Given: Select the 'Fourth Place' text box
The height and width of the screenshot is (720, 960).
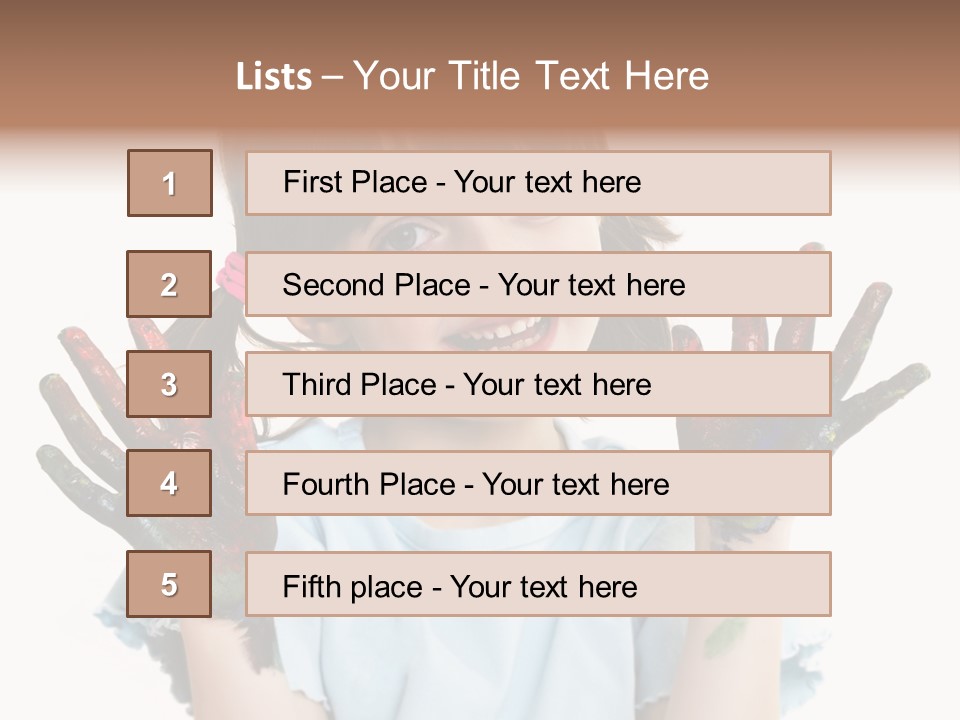Looking at the screenshot, I should click(538, 484).
